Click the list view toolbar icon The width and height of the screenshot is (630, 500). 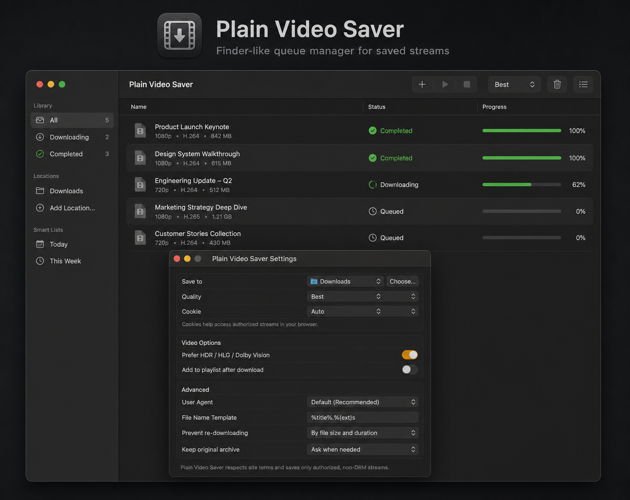(x=583, y=84)
